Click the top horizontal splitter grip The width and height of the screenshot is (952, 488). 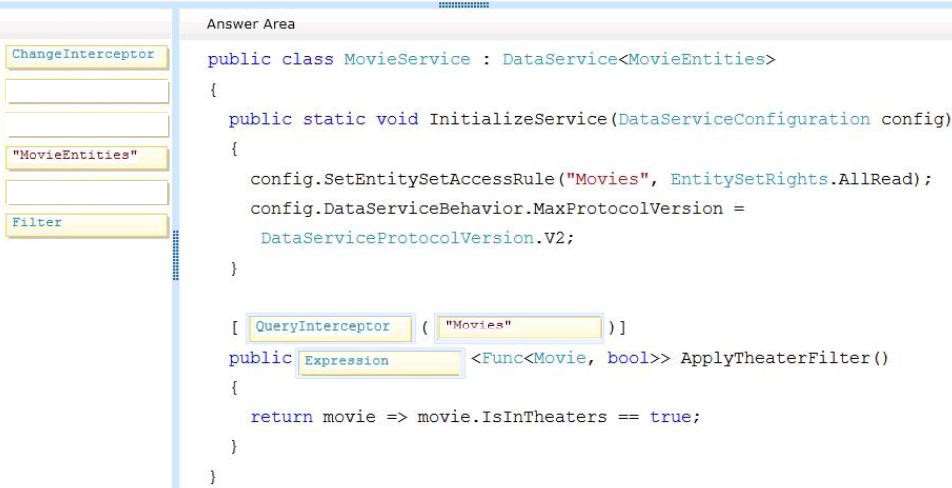click(x=464, y=4)
